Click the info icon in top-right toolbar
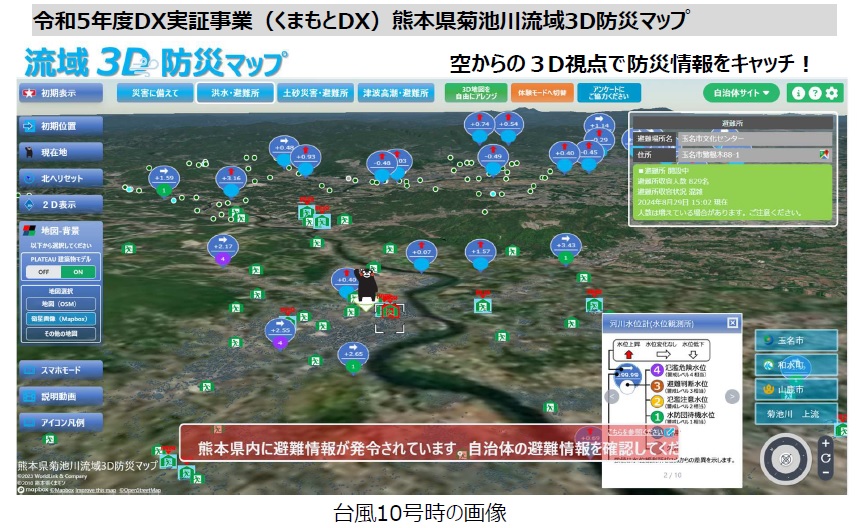 pyautogui.click(x=798, y=94)
